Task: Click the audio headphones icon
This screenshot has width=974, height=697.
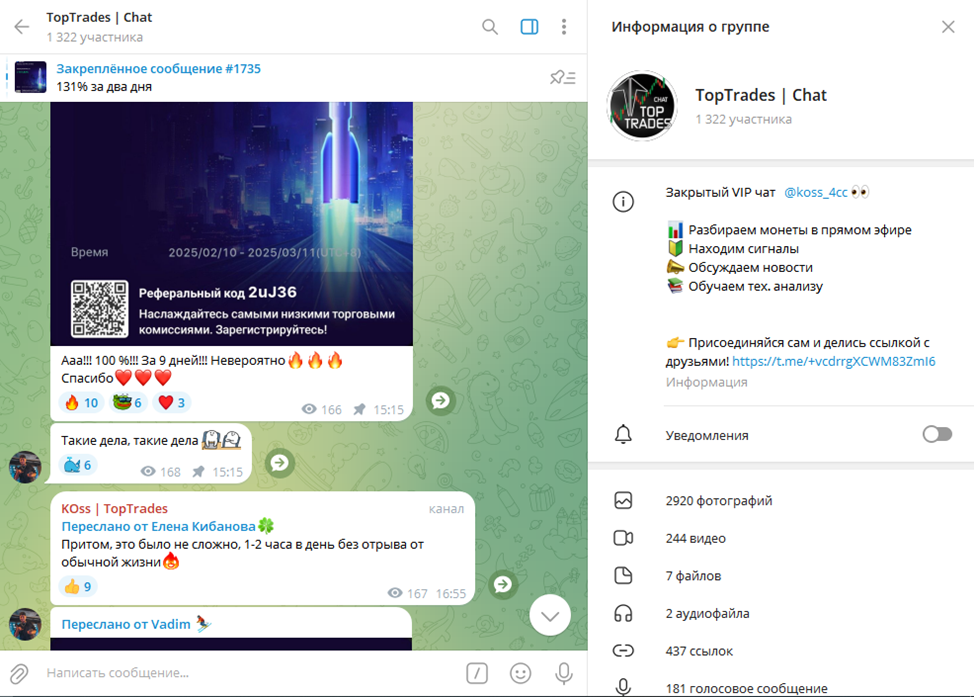Action: coord(623,614)
